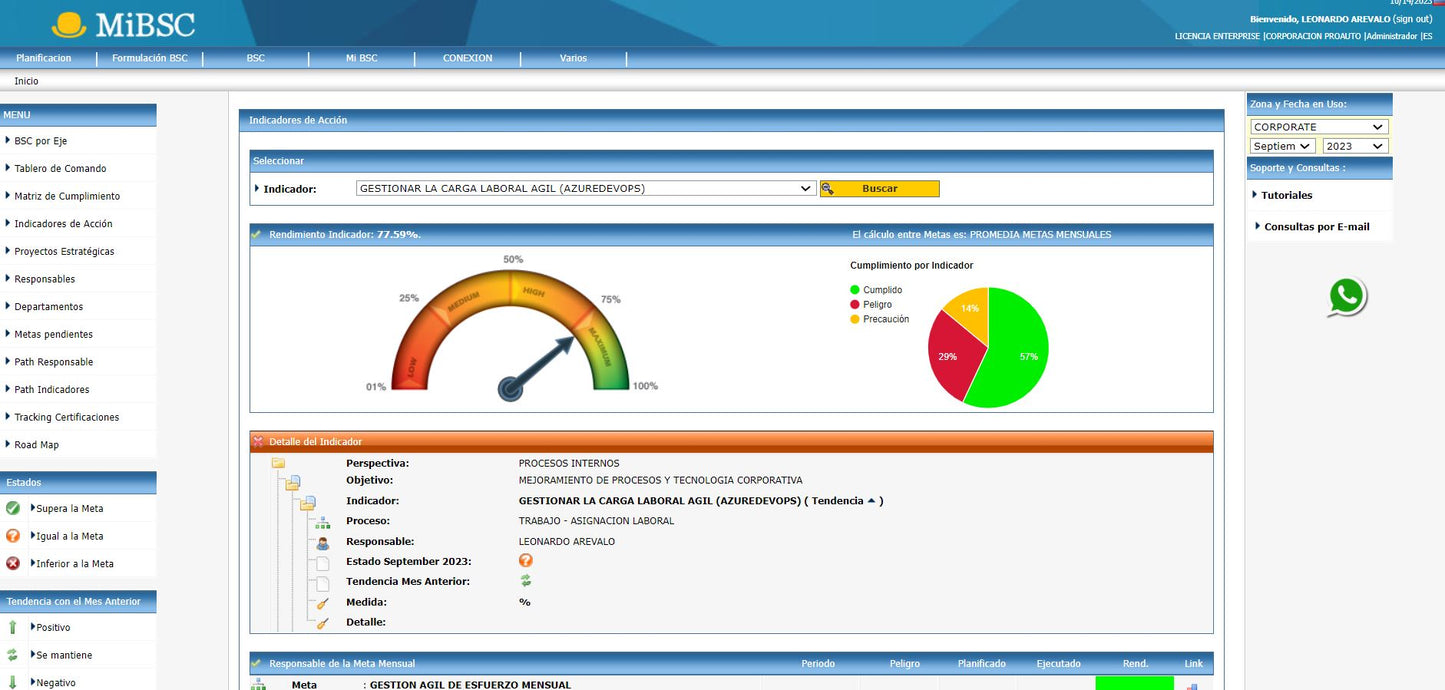
Task: Open the Formulación BSC menu
Action: pos(150,58)
